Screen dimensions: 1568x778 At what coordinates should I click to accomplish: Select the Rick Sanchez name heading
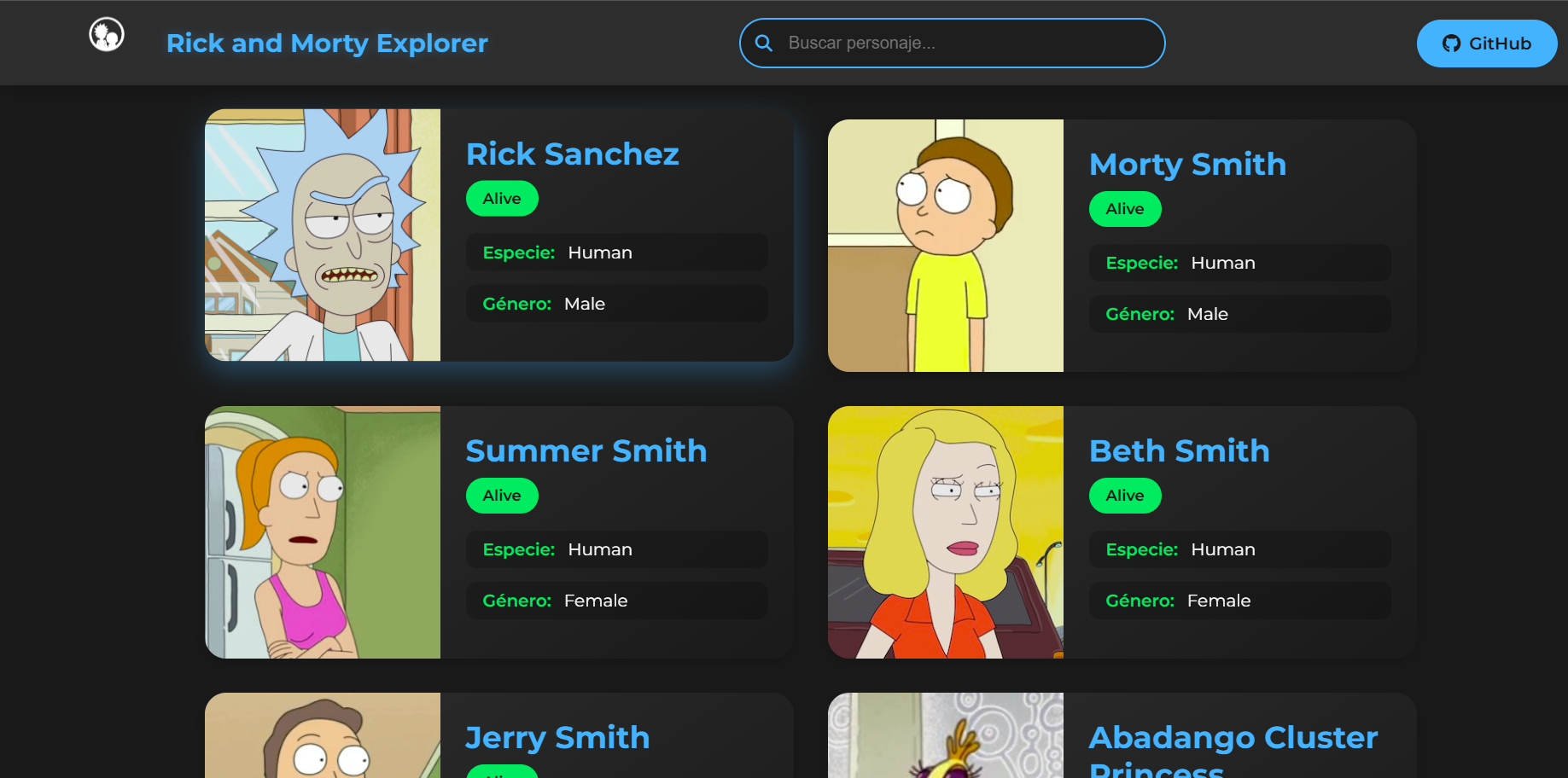573,154
